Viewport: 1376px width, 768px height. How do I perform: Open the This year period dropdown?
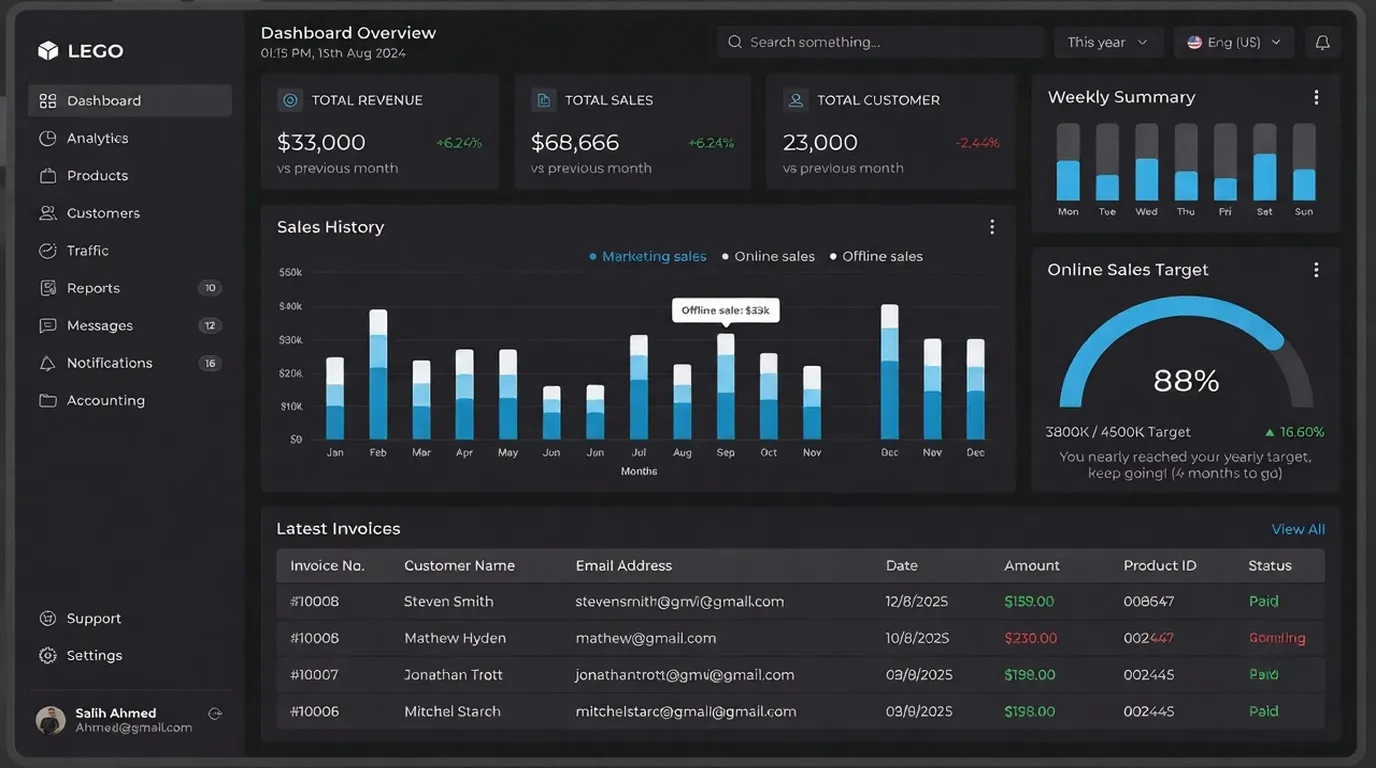click(1108, 42)
